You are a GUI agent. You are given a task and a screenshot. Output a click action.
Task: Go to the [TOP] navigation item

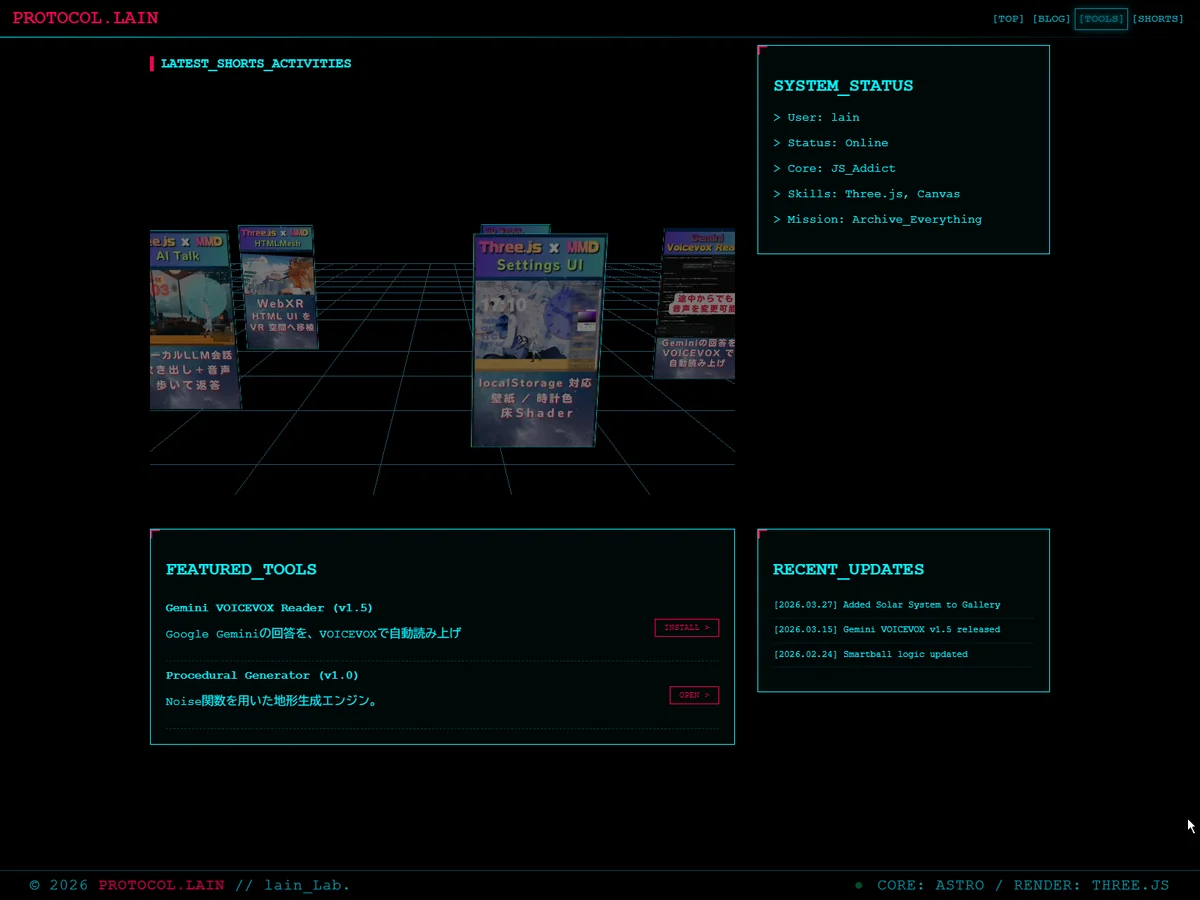coord(1008,19)
